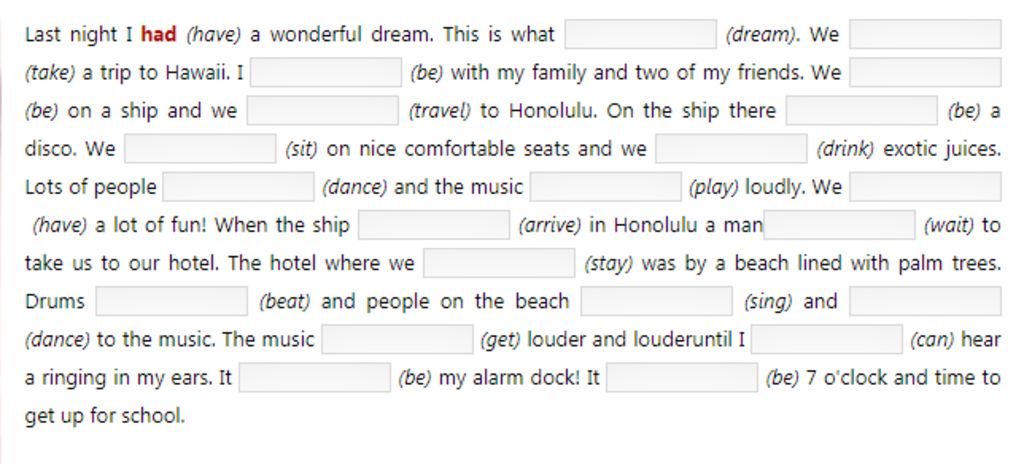Focus the blank before (sing)
The image size is (1024, 464).
click(x=656, y=301)
